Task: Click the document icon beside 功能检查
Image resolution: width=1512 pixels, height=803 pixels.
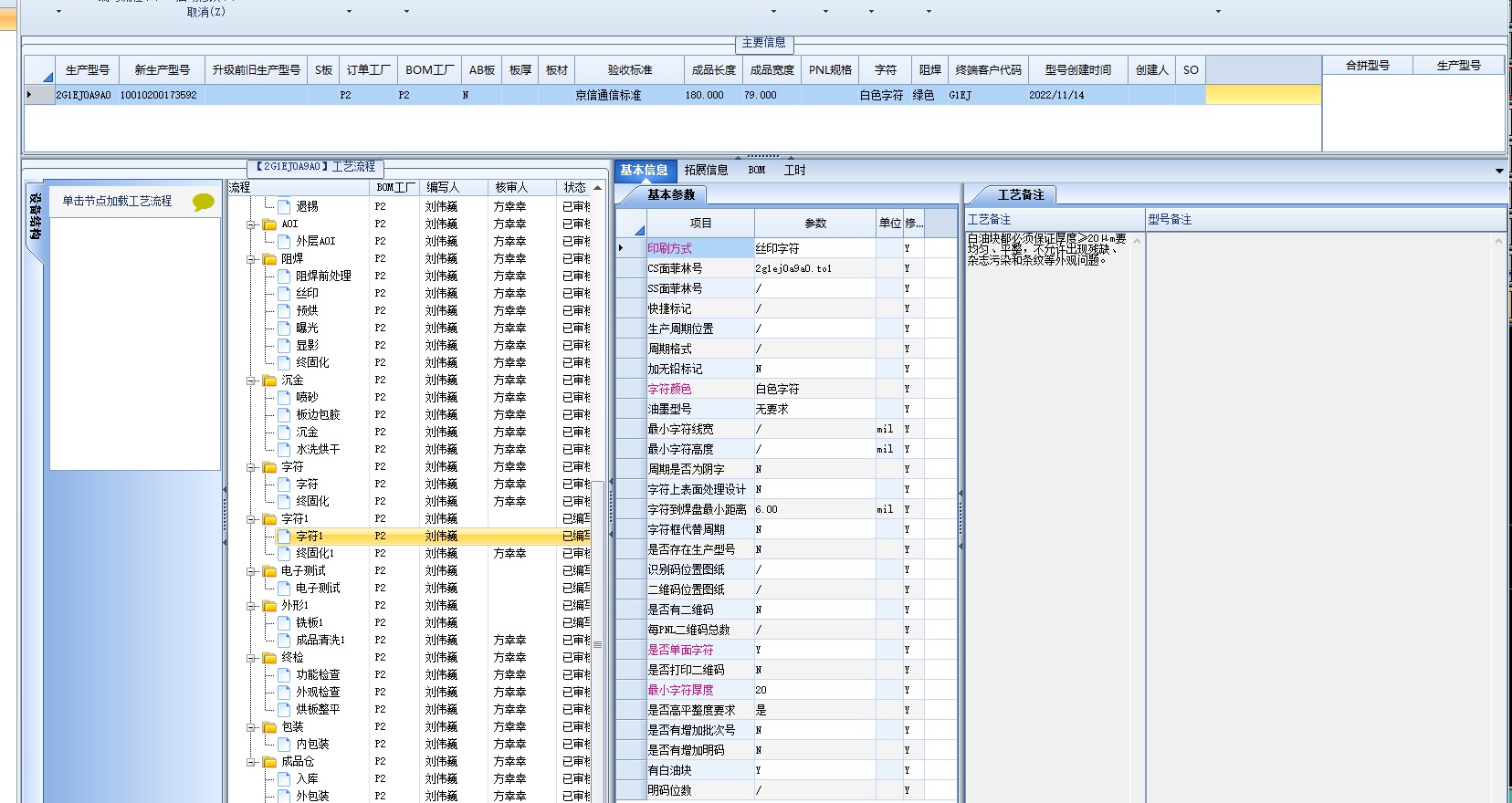Action: (x=284, y=674)
